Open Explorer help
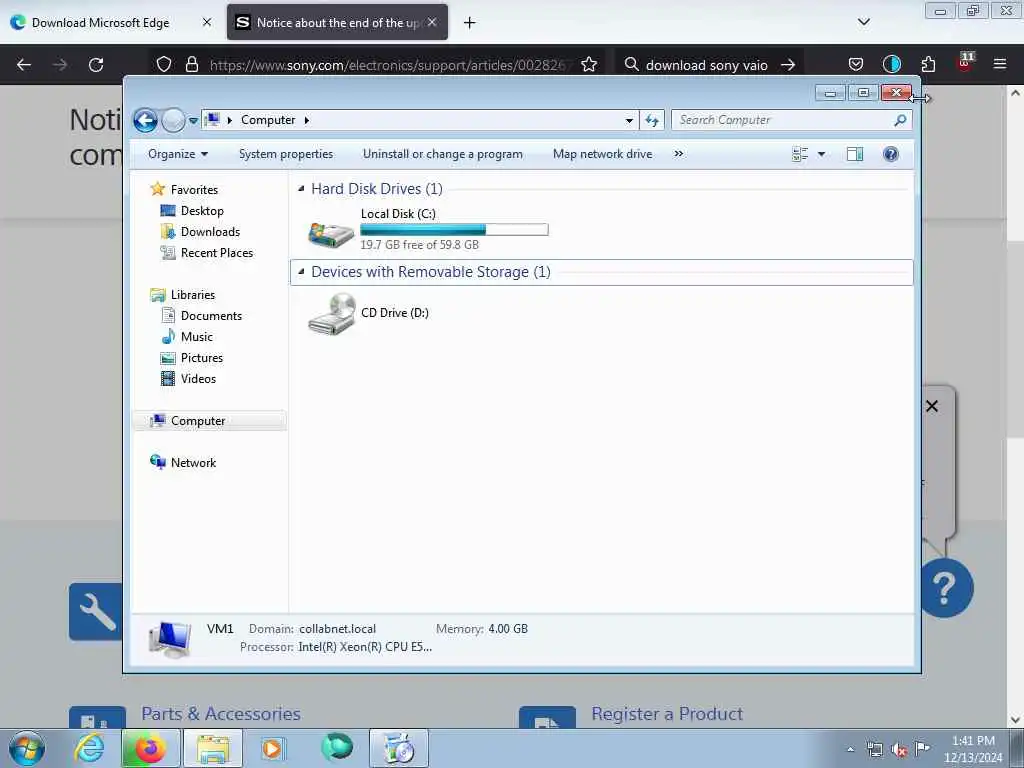The image size is (1024, 768). [891, 154]
